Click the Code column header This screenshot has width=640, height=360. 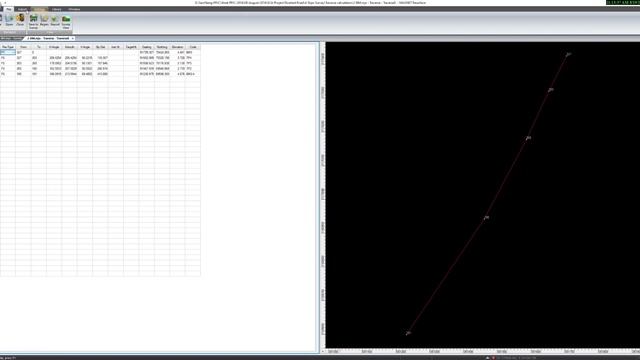pyautogui.click(x=193, y=47)
